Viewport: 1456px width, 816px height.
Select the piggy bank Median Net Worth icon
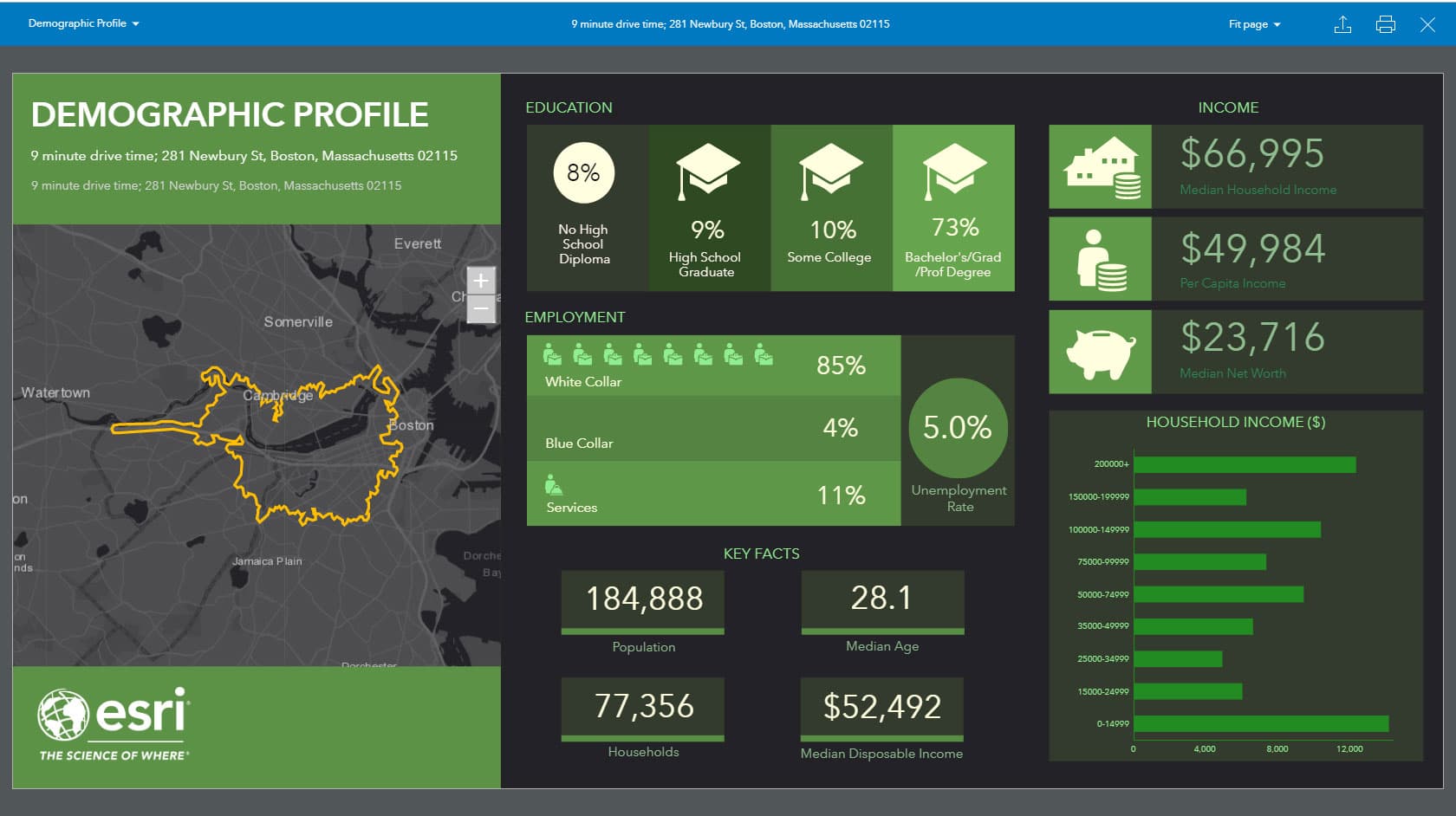1100,352
